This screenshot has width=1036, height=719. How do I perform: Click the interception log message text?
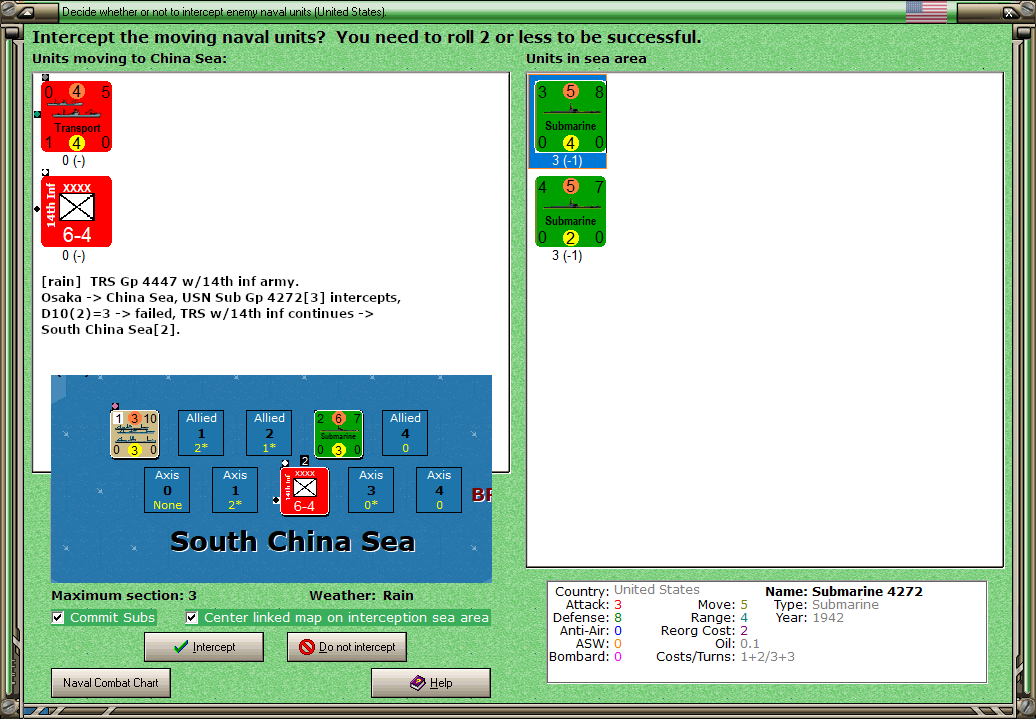[221, 305]
